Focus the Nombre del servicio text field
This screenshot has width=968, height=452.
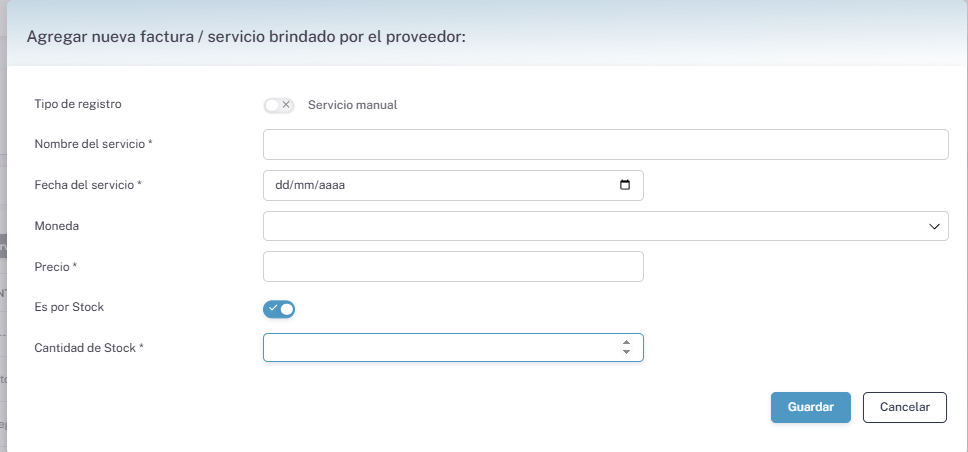(x=604, y=145)
